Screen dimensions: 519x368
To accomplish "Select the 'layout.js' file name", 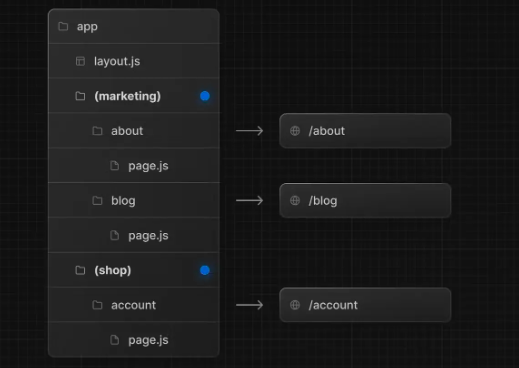I will [x=117, y=61].
